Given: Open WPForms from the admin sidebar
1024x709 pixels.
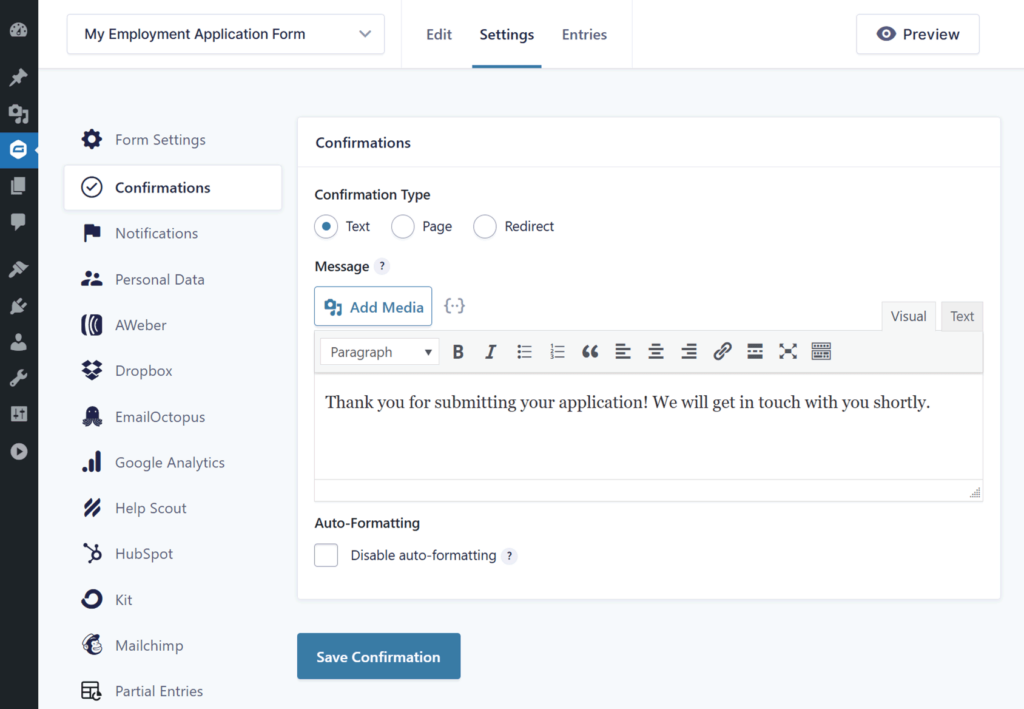Looking at the screenshot, I should coord(18,150).
